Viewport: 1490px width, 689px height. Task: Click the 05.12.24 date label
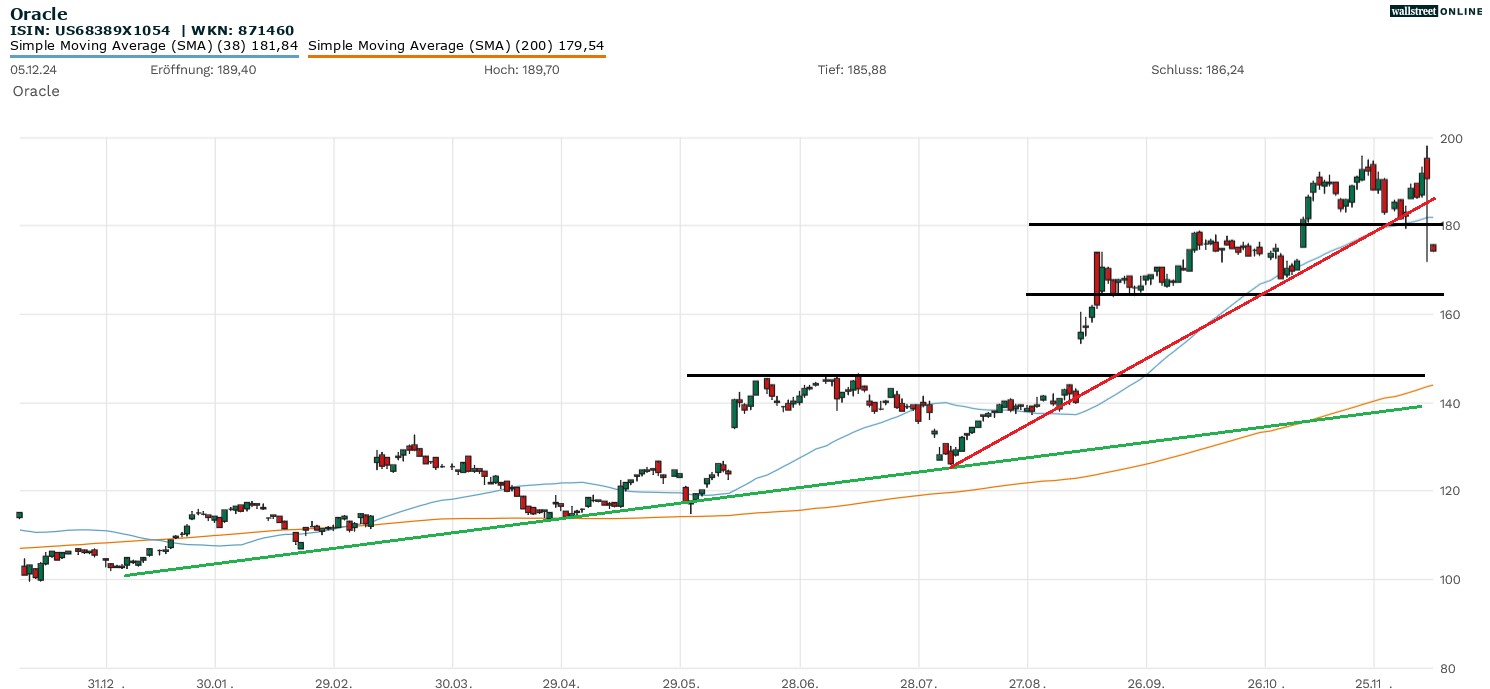(x=31, y=70)
